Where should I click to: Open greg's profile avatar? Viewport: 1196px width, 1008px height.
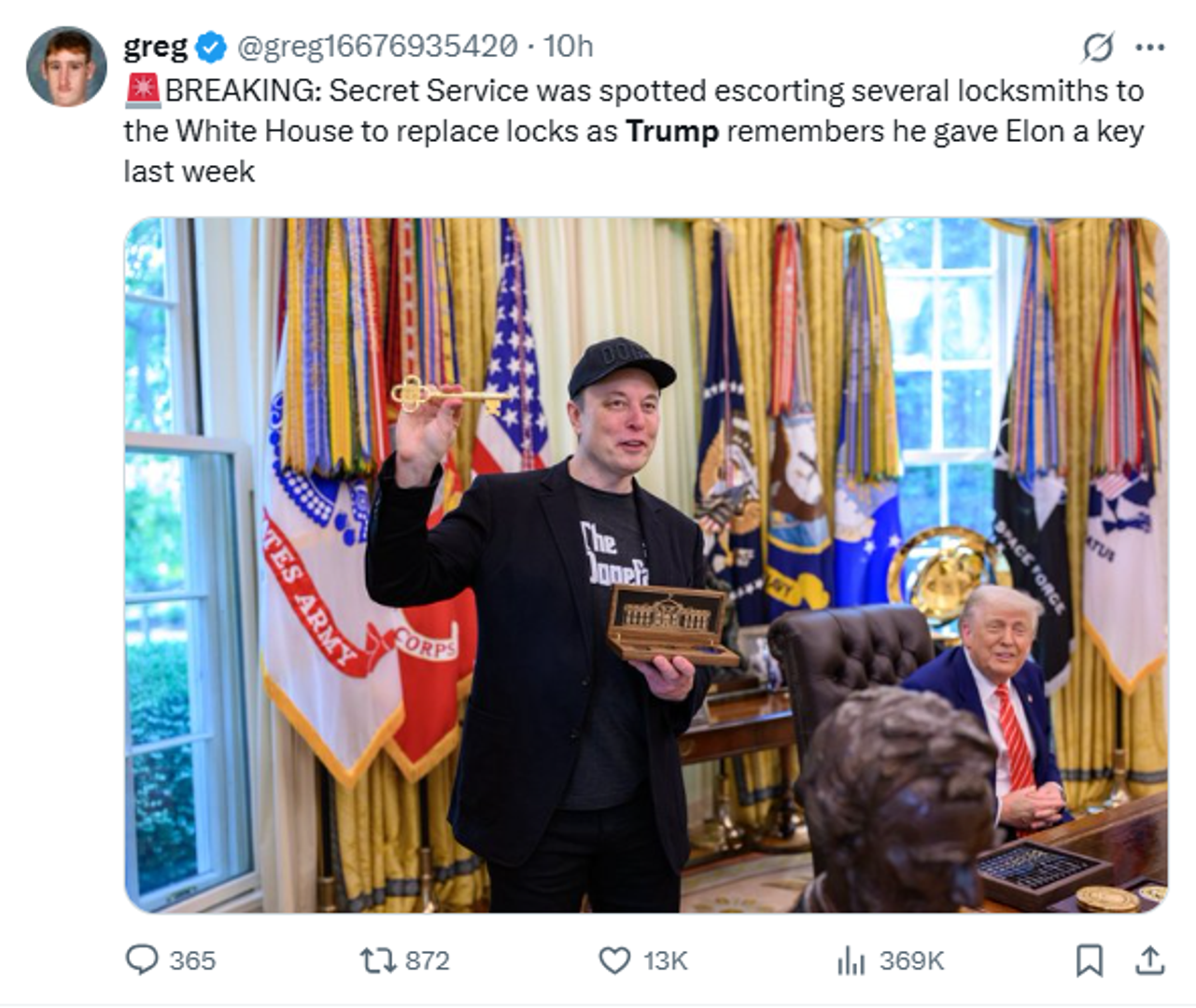(x=66, y=66)
